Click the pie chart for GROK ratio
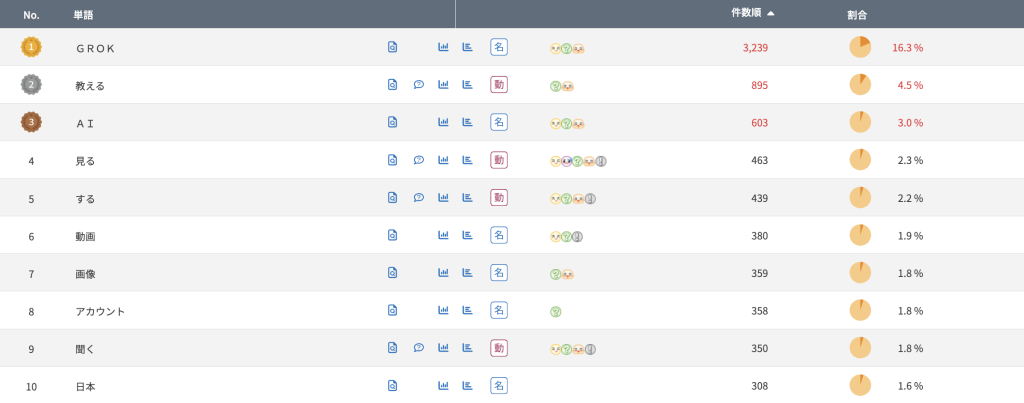Viewport: 1024px width, 403px height. (x=860, y=47)
